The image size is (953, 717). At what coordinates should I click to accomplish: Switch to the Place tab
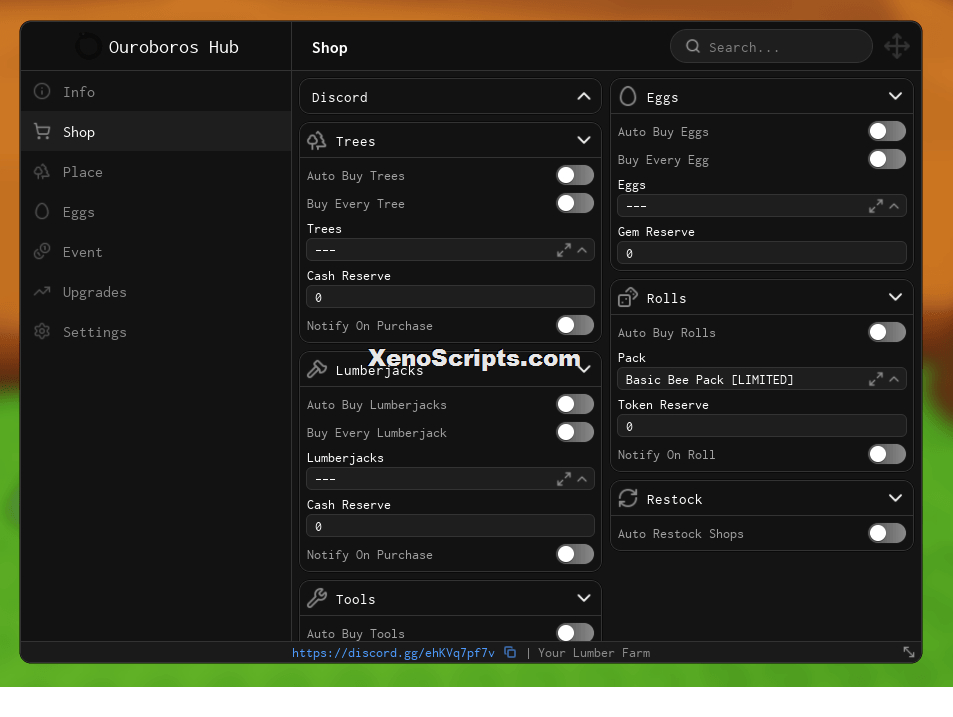[156, 172]
